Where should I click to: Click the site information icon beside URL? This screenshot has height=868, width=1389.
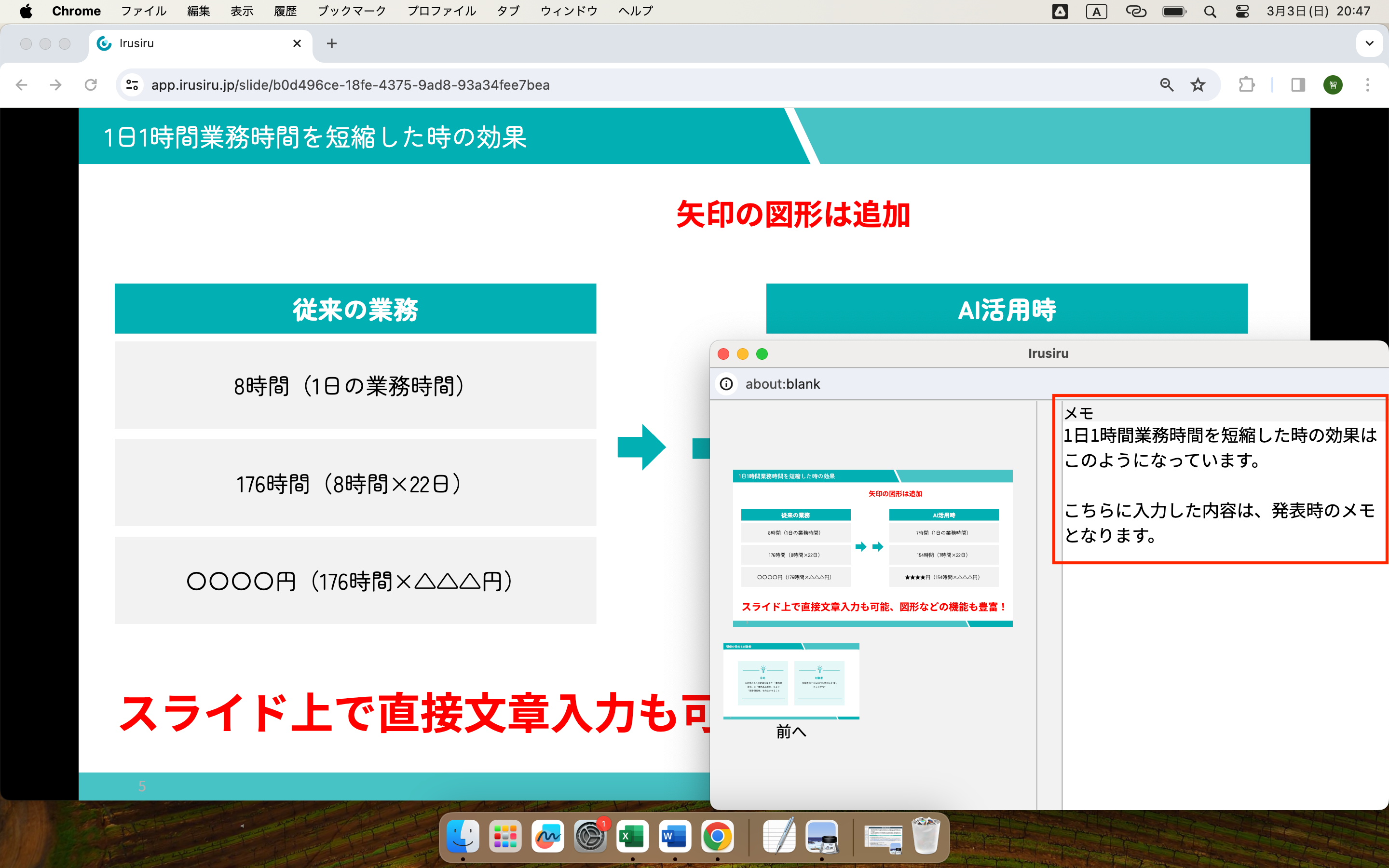[133, 85]
